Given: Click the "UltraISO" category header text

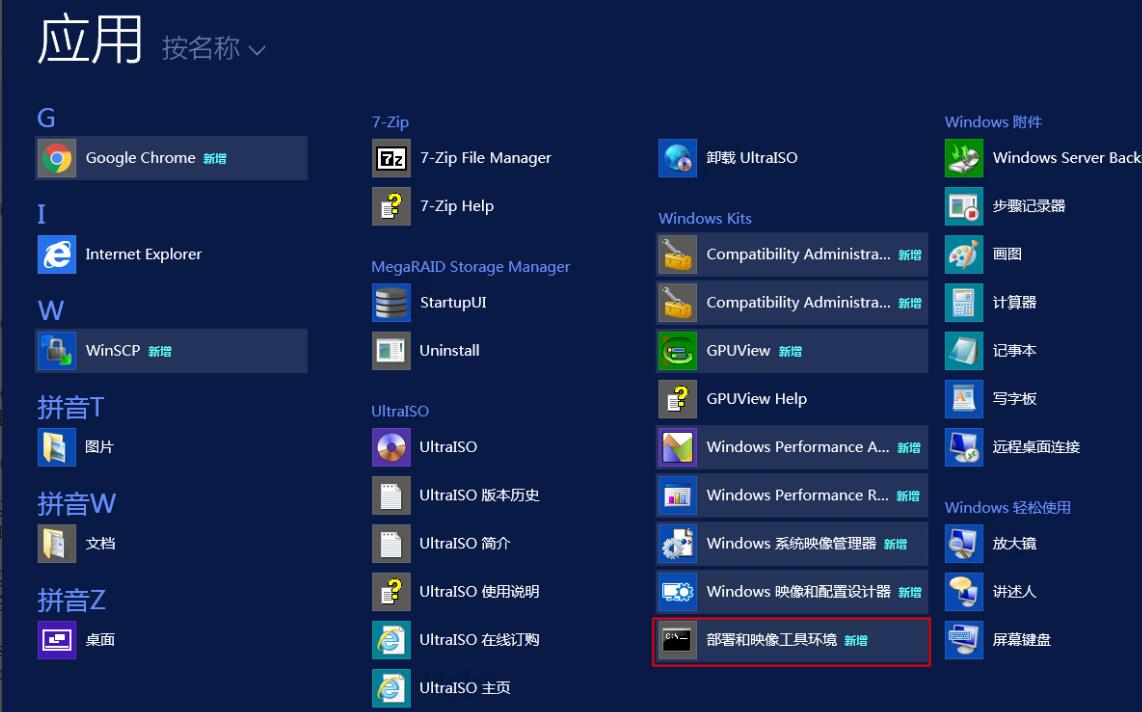Looking at the screenshot, I should click(400, 411).
